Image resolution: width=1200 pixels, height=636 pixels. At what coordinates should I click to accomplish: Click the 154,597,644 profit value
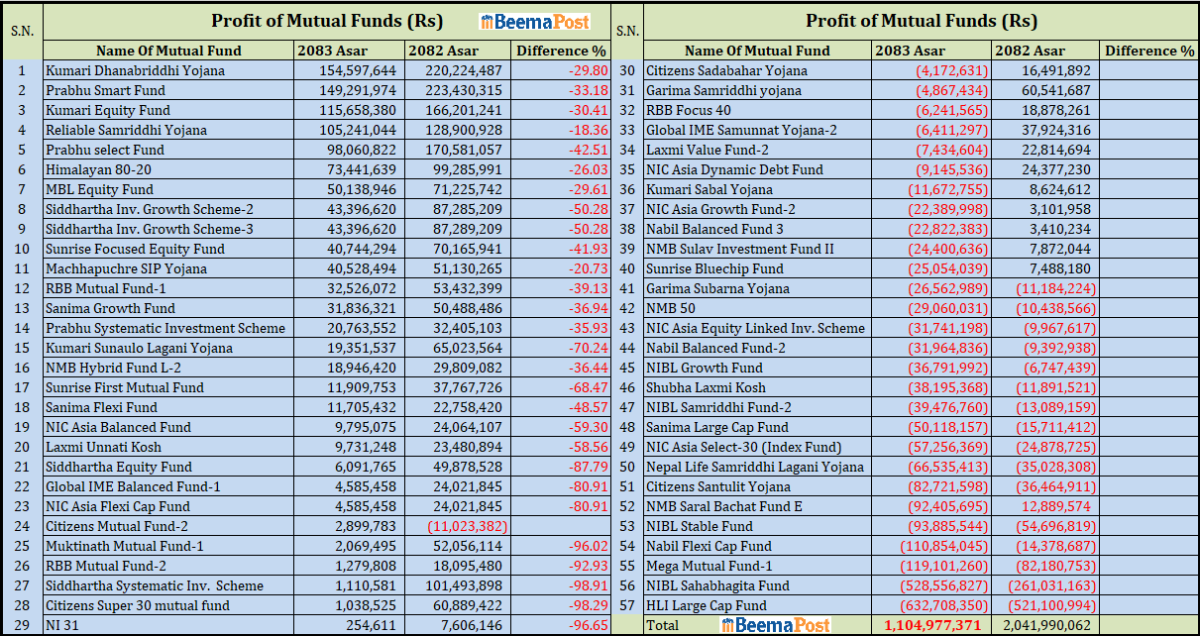click(358, 71)
